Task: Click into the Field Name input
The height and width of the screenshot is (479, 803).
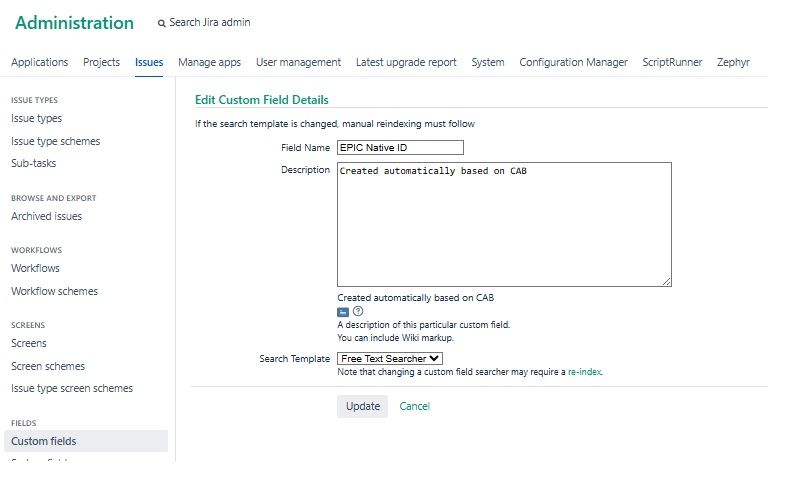Action: coord(400,147)
